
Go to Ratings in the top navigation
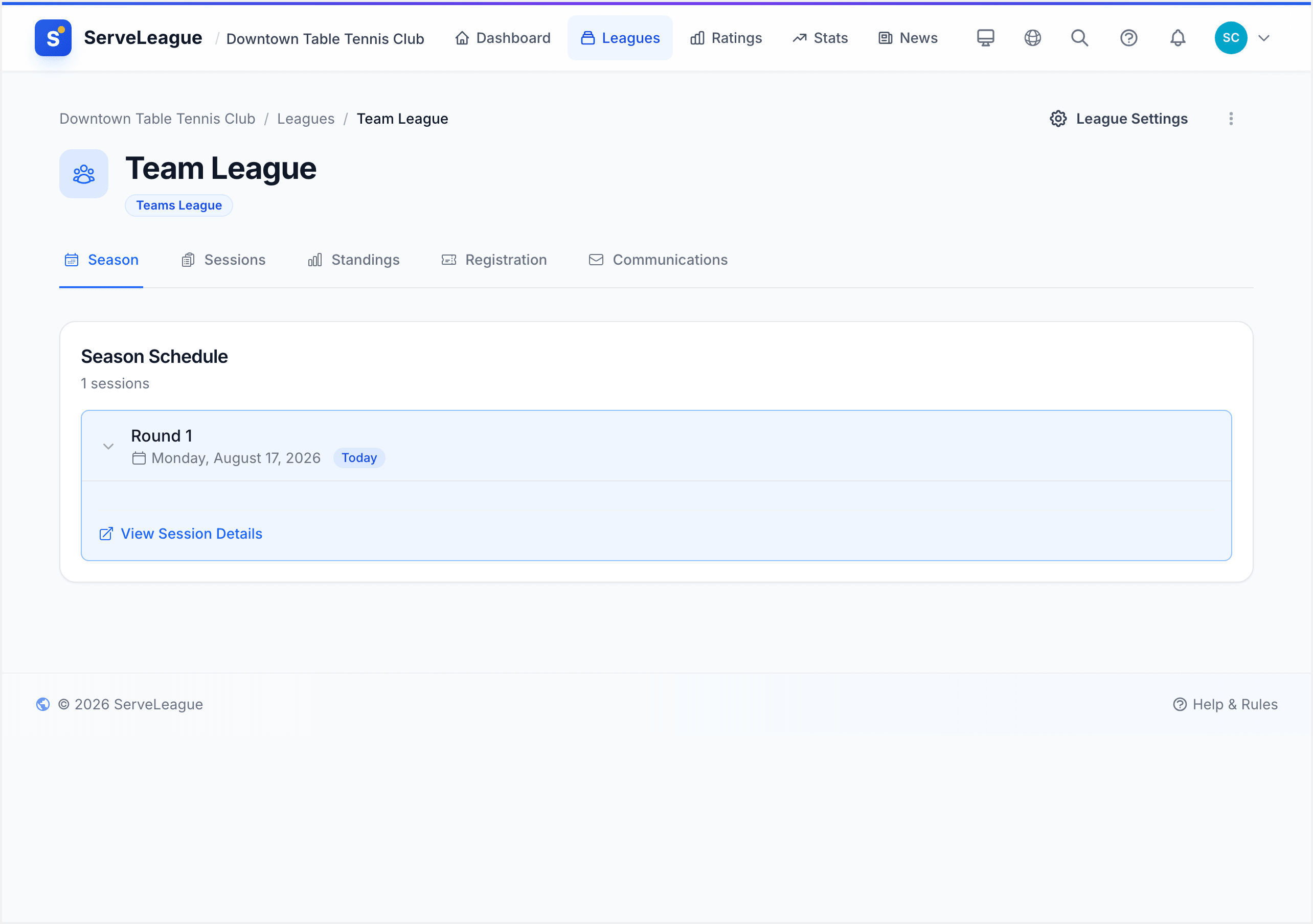[726, 38]
